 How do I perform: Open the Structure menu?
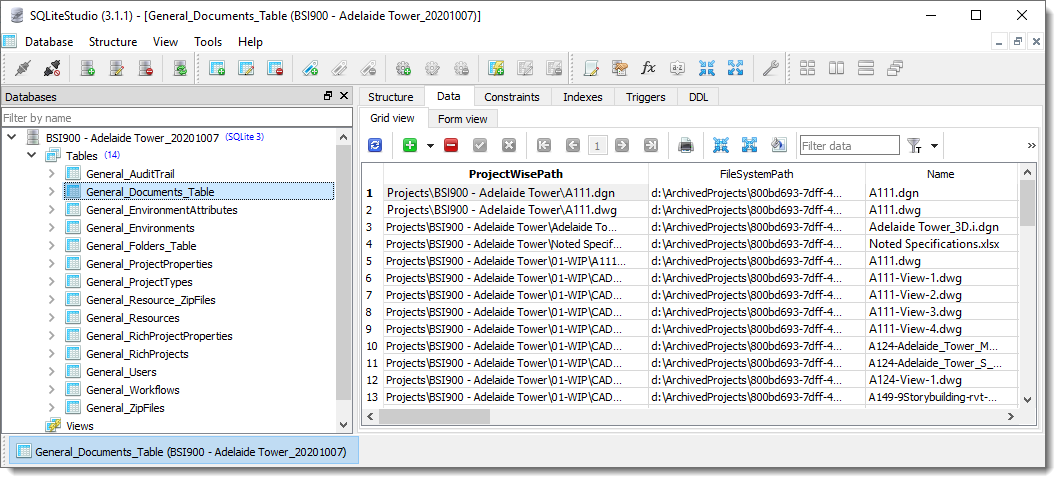[113, 41]
